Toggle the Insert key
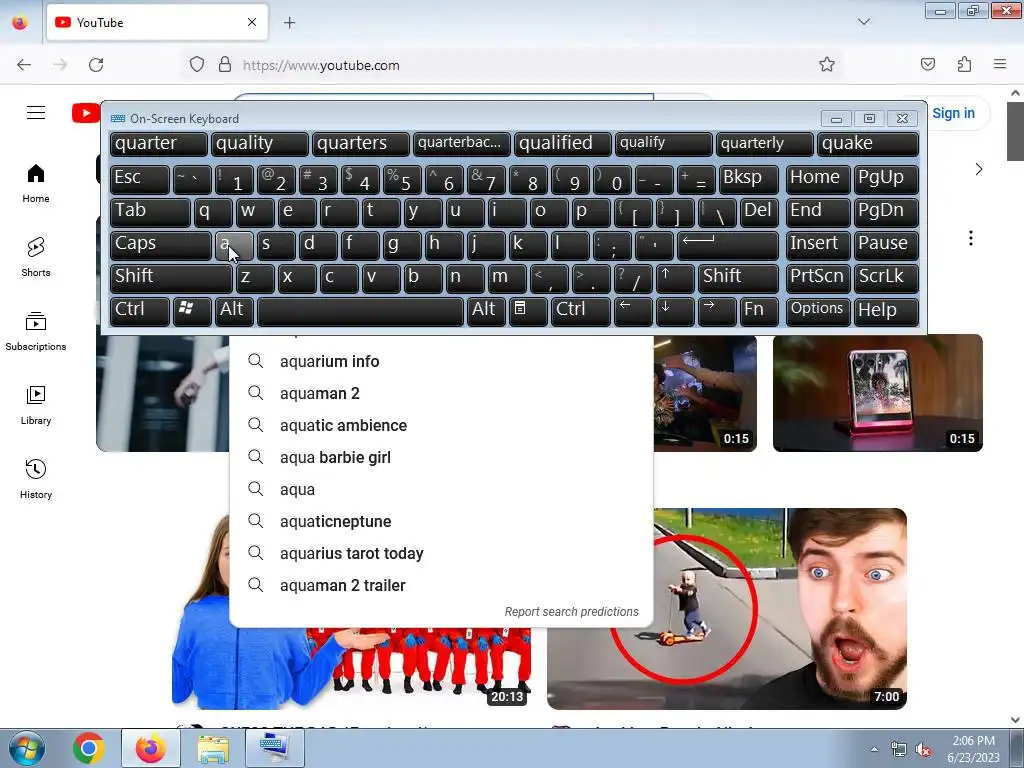The height and width of the screenshot is (768, 1024). coord(818,245)
